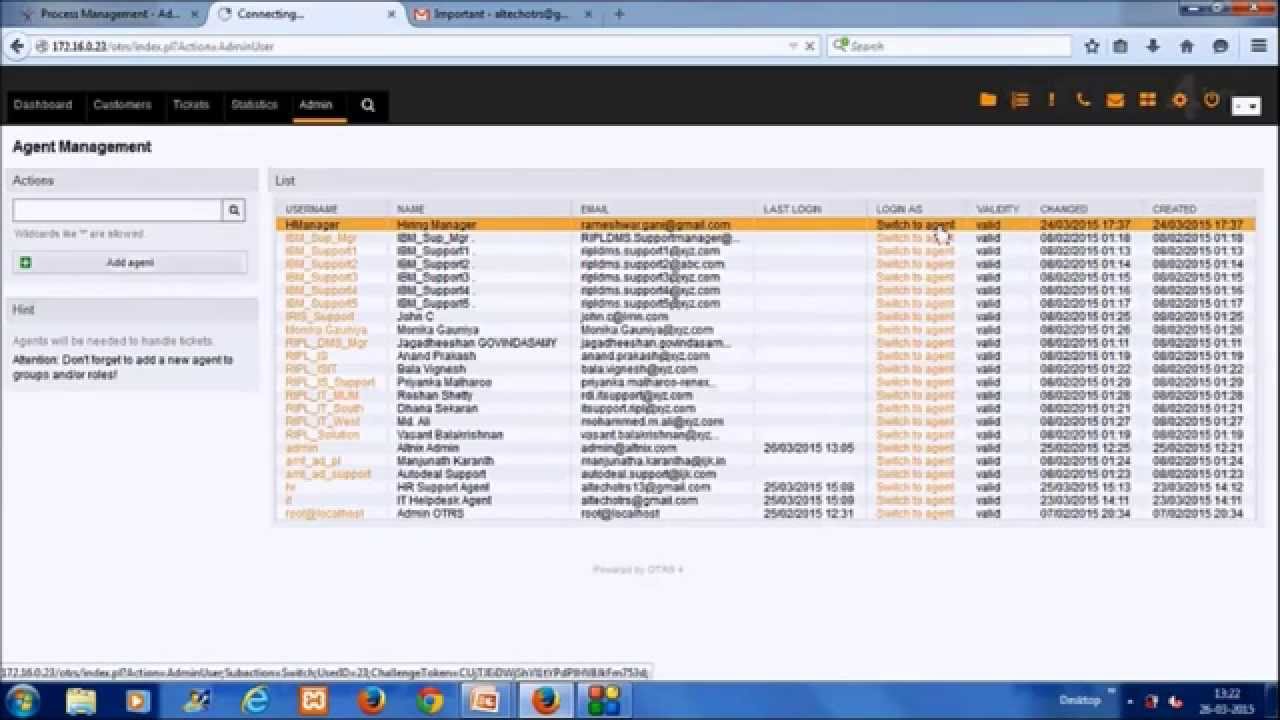
Task: Click the USERNAME column header
Action: [312, 209]
